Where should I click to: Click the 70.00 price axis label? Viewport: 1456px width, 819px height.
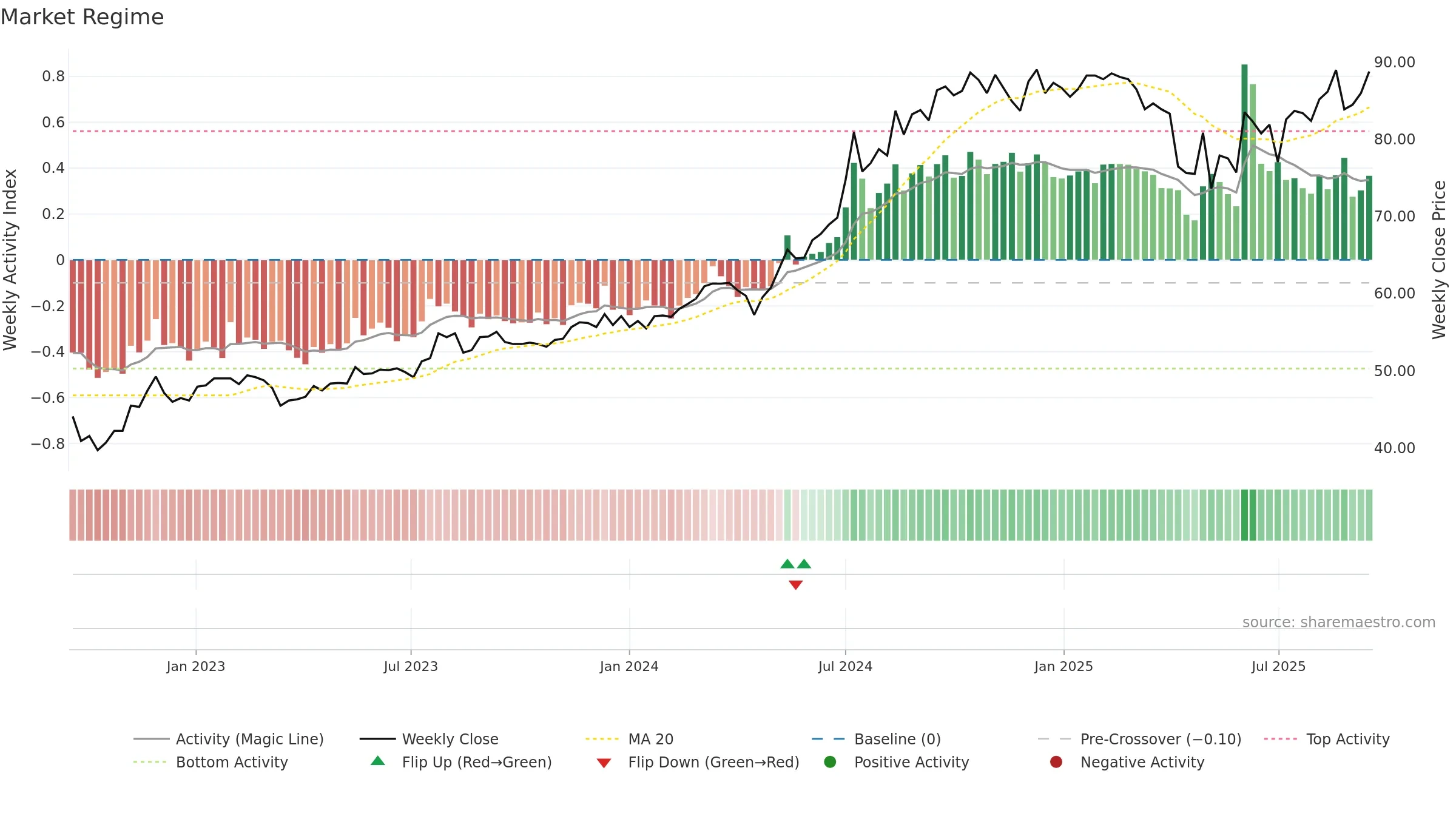[1395, 217]
